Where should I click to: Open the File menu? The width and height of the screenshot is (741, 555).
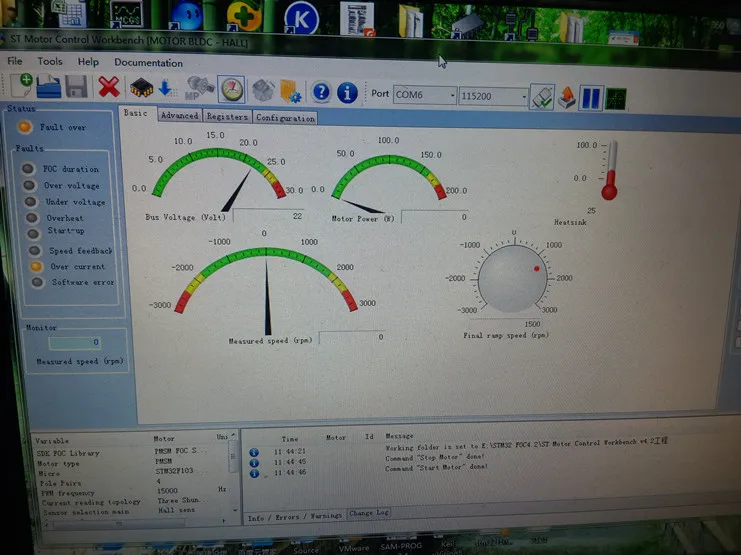[x=15, y=61]
